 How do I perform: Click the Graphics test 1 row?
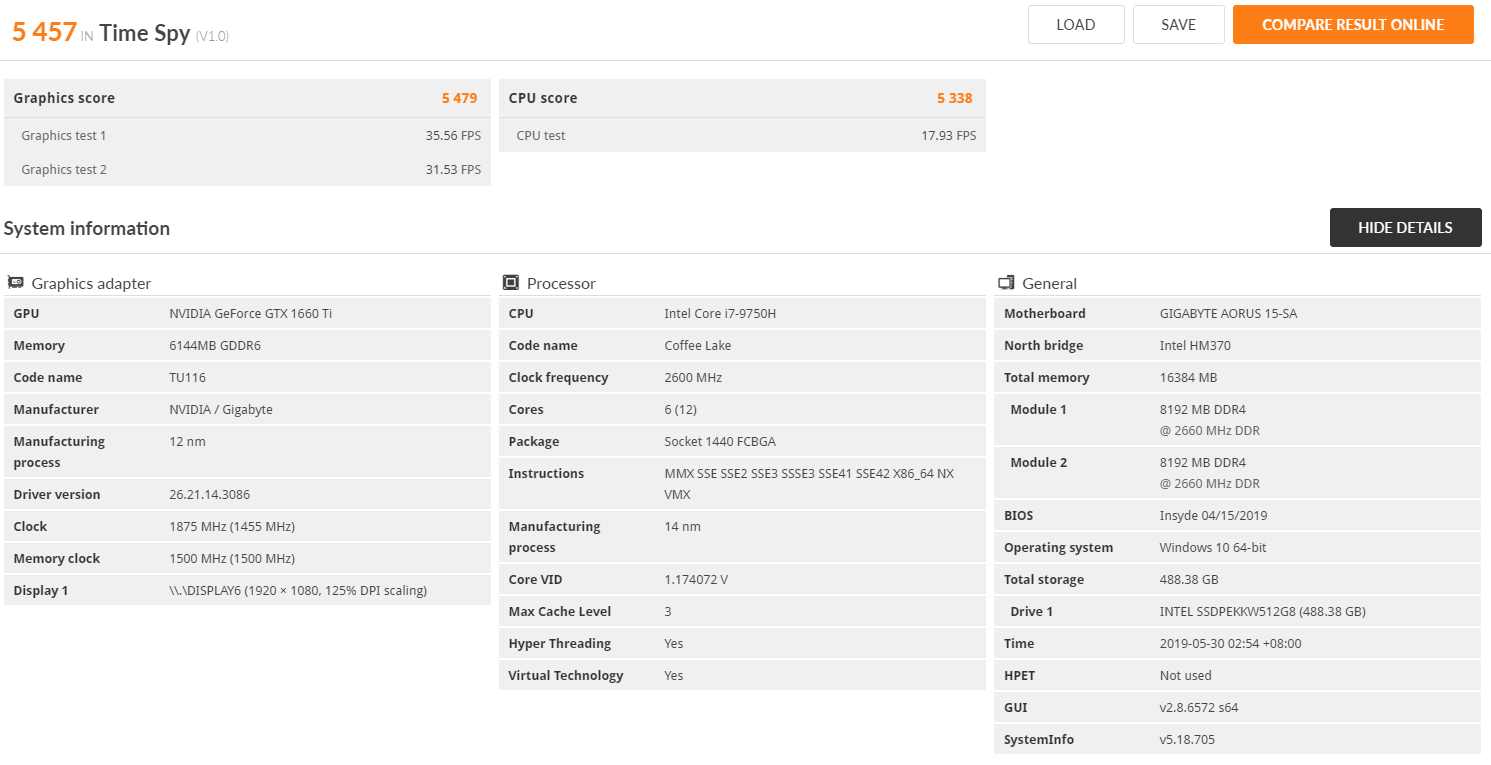pyautogui.click(x=247, y=135)
